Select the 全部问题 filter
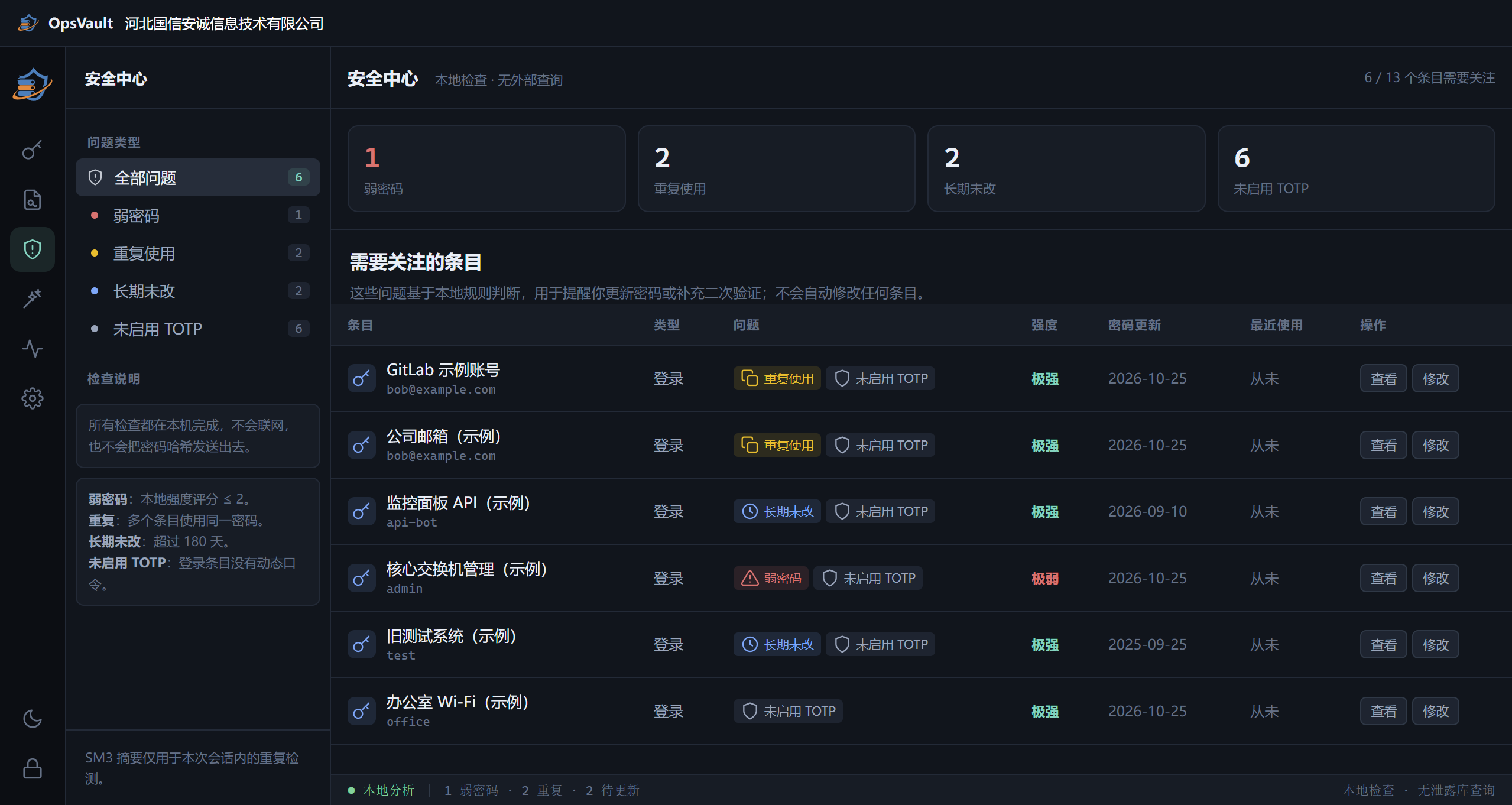 [x=198, y=177]
